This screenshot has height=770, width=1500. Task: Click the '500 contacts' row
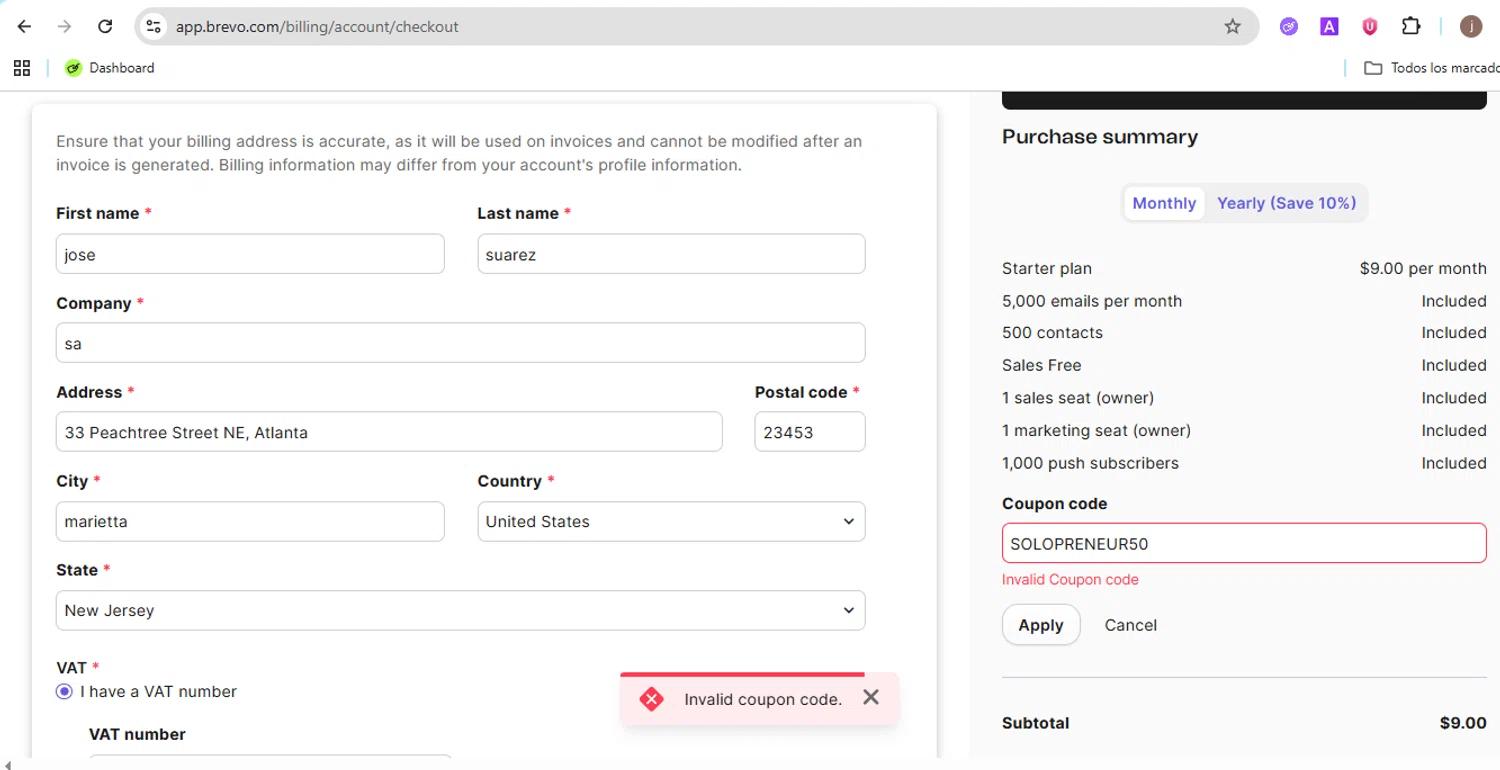point(1244,333)
